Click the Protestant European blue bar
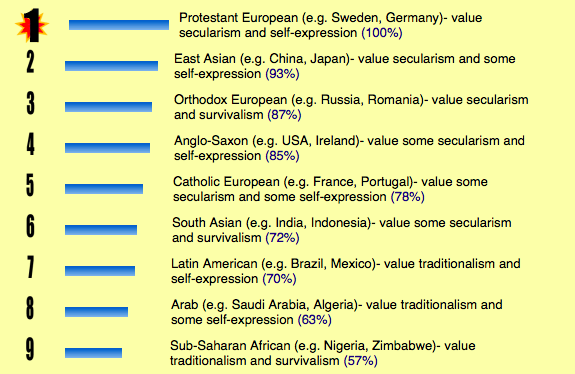Screen dimensions: 575x374 tap(119, 25)
